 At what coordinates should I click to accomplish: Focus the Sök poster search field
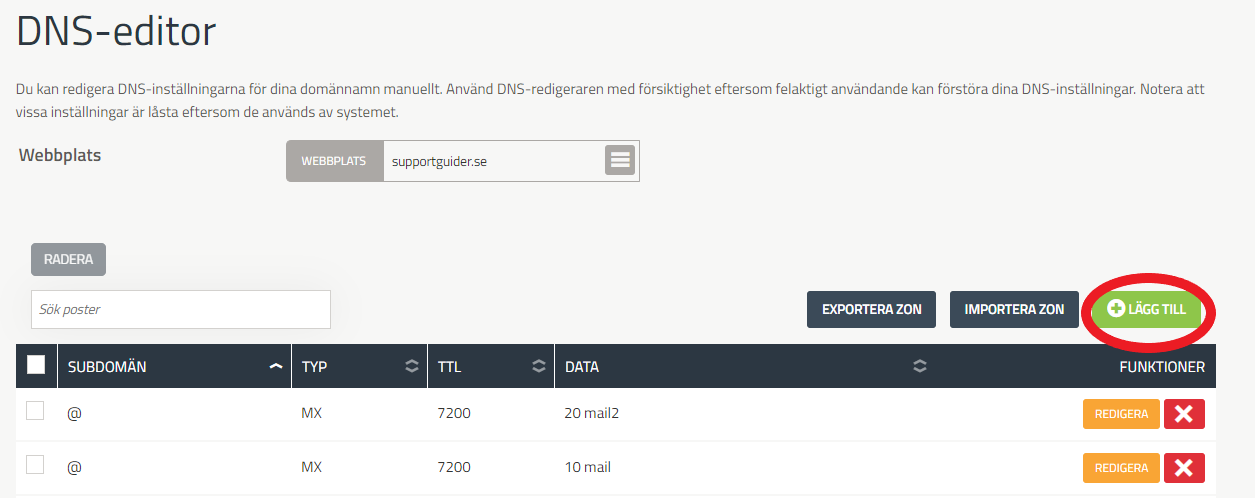pyautogui.click(x=181, y=309)
